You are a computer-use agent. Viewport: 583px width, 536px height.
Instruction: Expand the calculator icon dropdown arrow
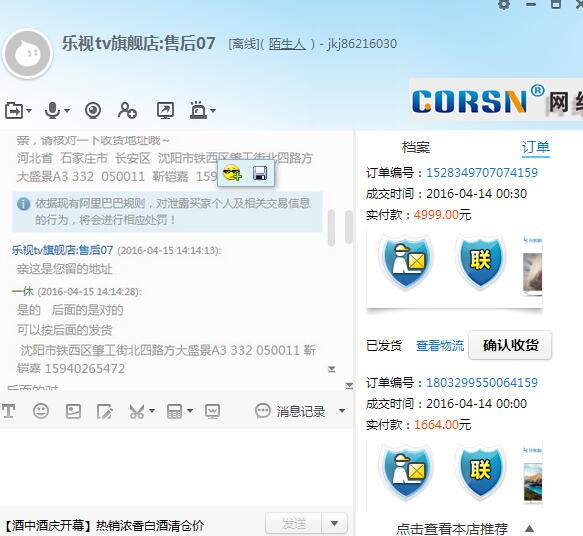(190, 411)
